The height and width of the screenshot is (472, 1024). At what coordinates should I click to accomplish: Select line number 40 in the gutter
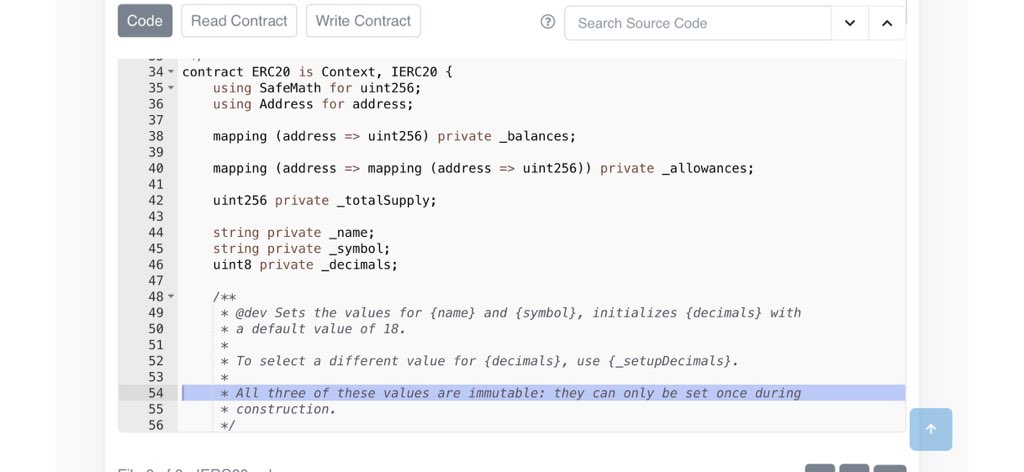click(155, 168)
